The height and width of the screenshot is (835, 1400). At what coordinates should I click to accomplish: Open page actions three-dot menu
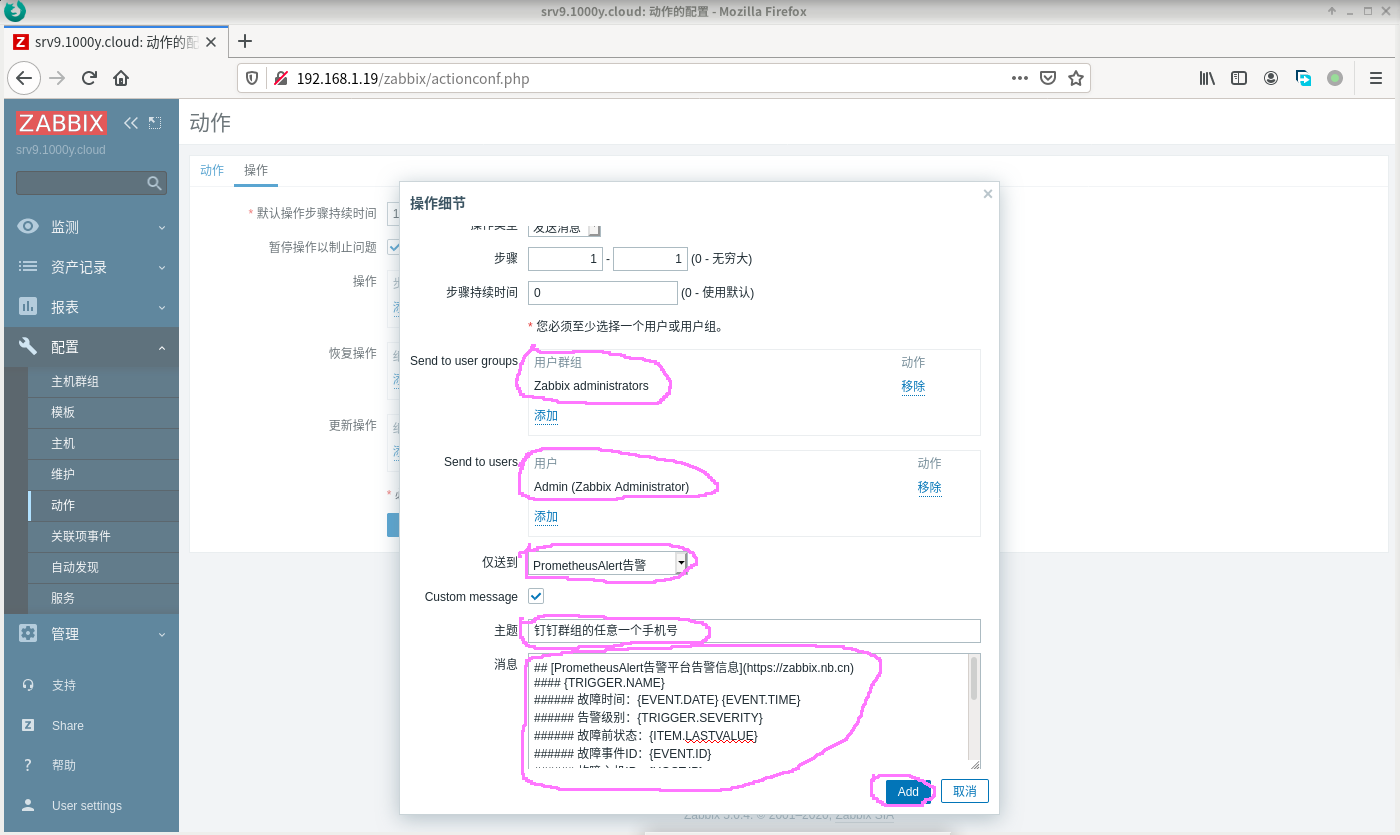[1019, 78]
